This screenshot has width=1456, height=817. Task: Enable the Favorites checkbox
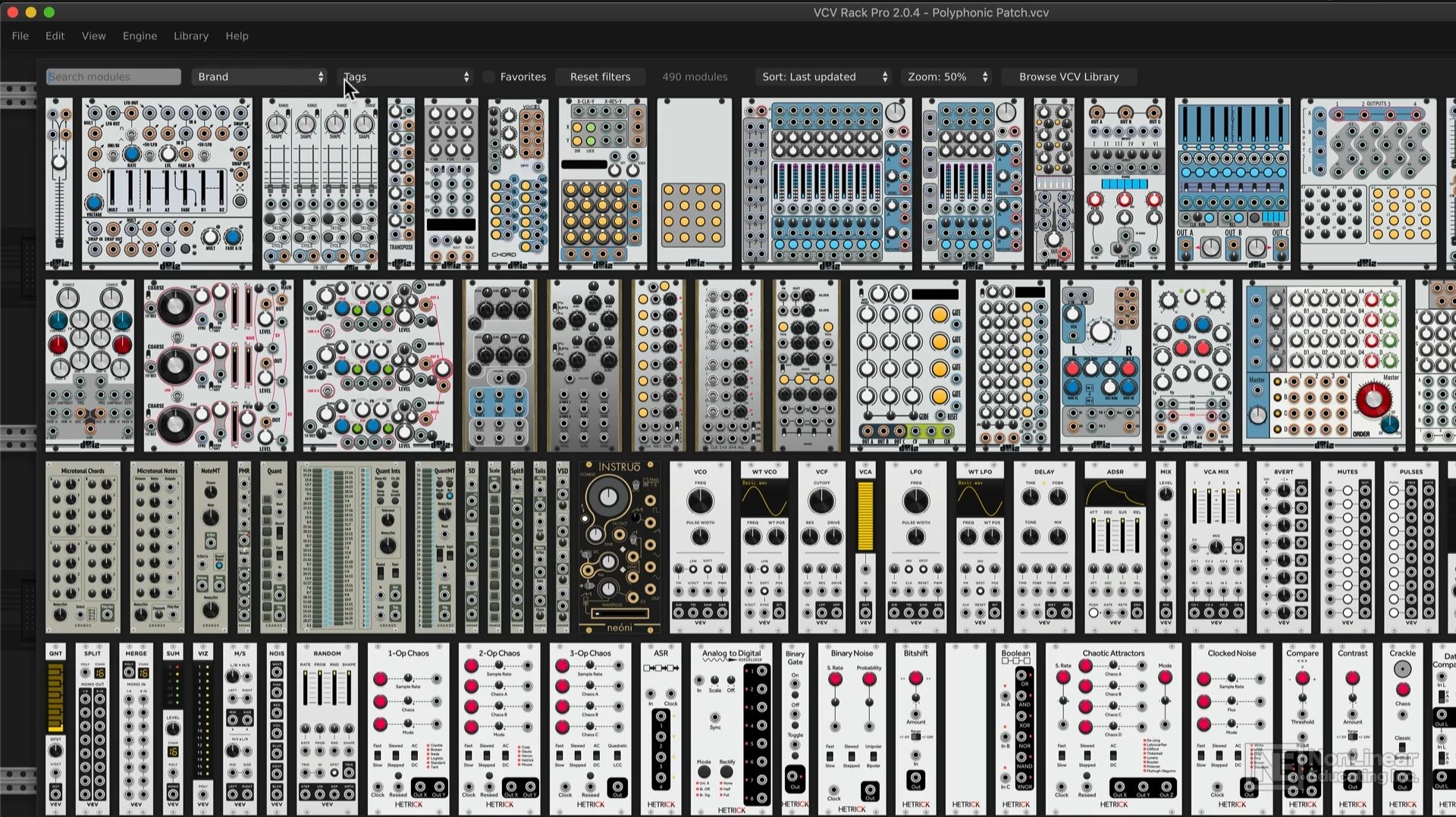(489, 77)
